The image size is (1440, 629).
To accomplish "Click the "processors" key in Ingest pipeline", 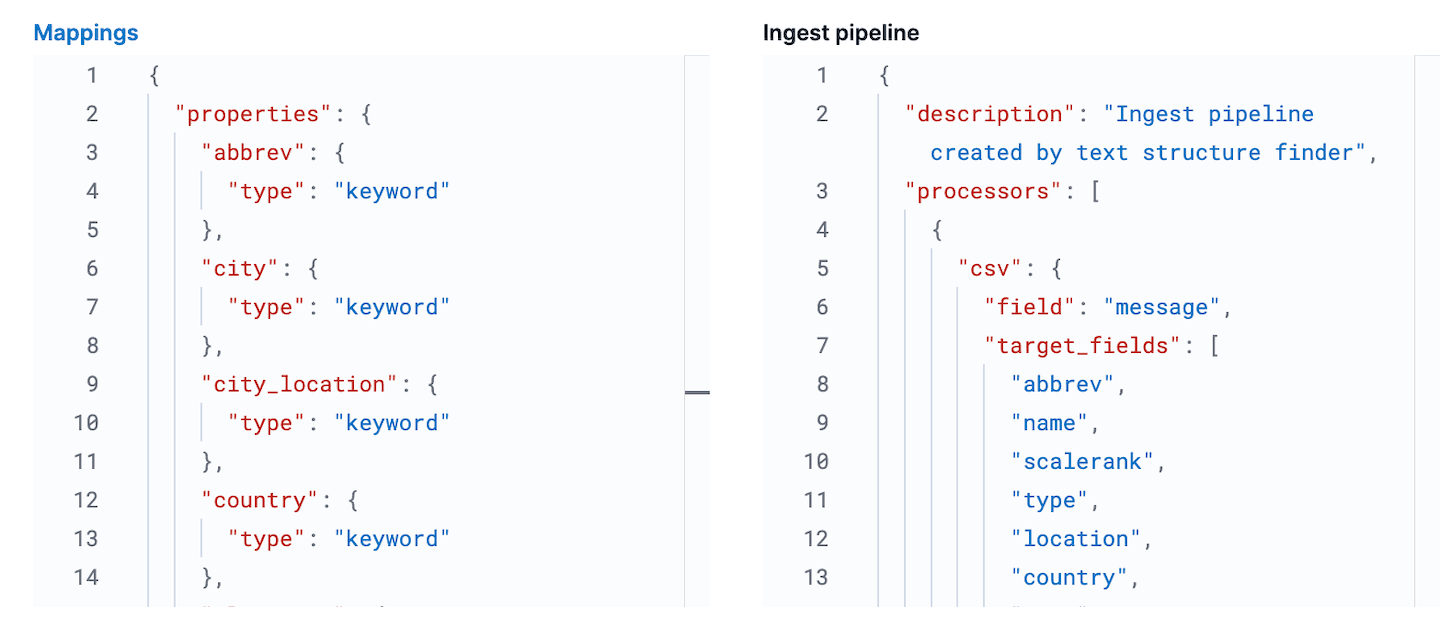I will (984, 192).
